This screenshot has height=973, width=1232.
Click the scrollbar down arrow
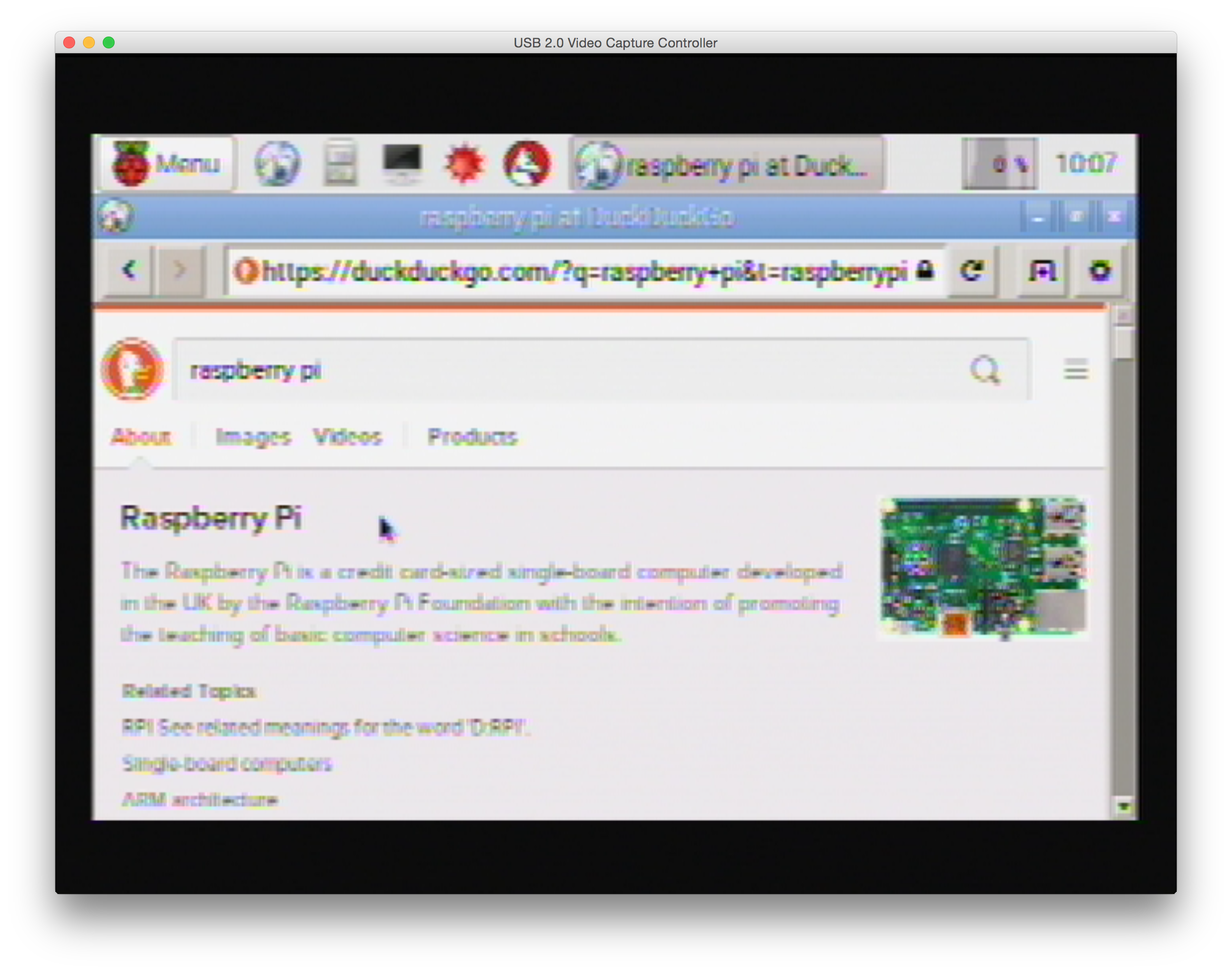coord(1124,806)
